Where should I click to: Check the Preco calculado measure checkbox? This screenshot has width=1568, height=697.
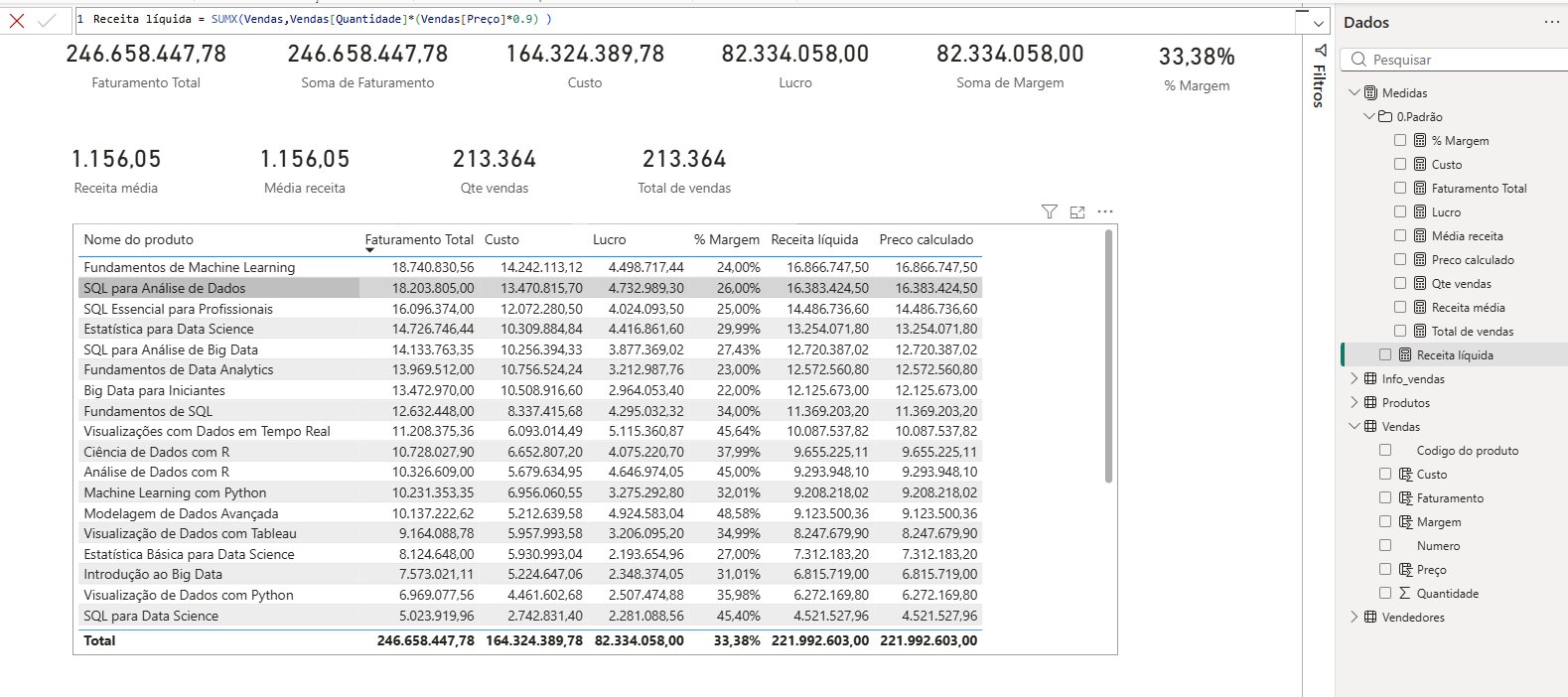[x=1400, y=259]
